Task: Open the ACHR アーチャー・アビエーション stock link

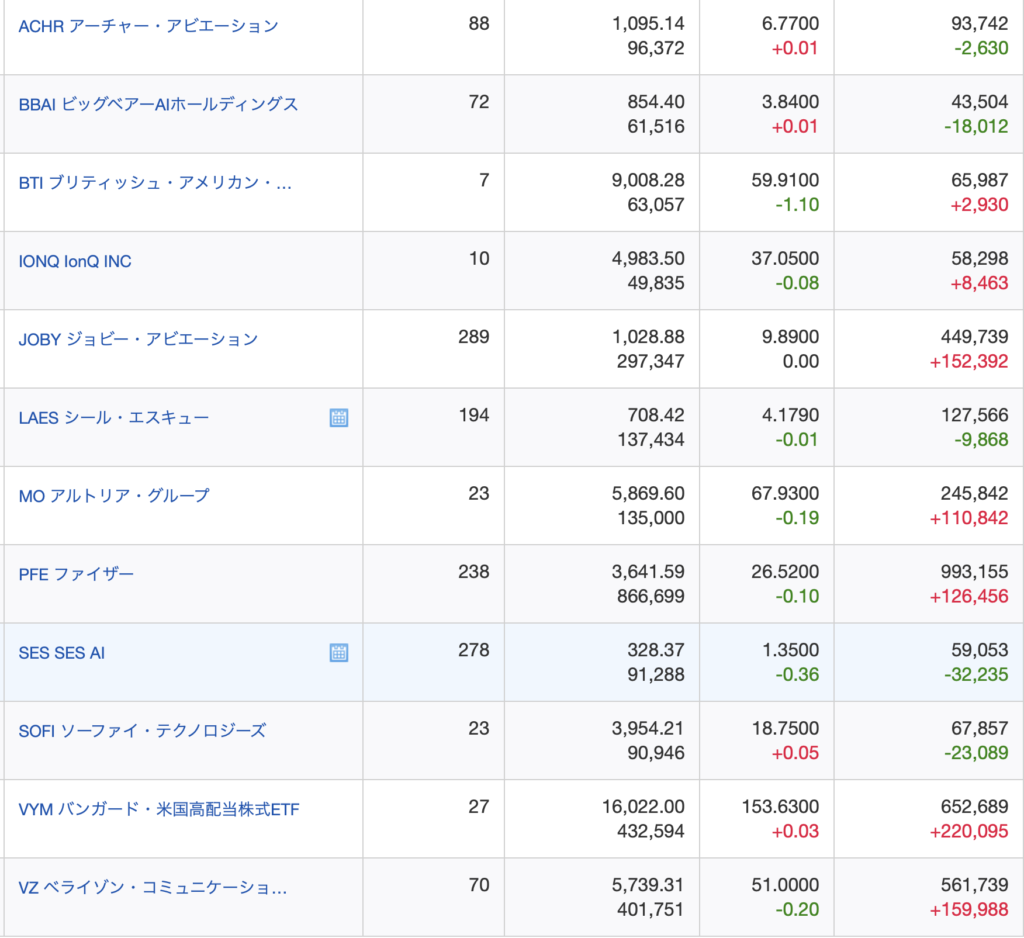Action: tap(148, 26)
